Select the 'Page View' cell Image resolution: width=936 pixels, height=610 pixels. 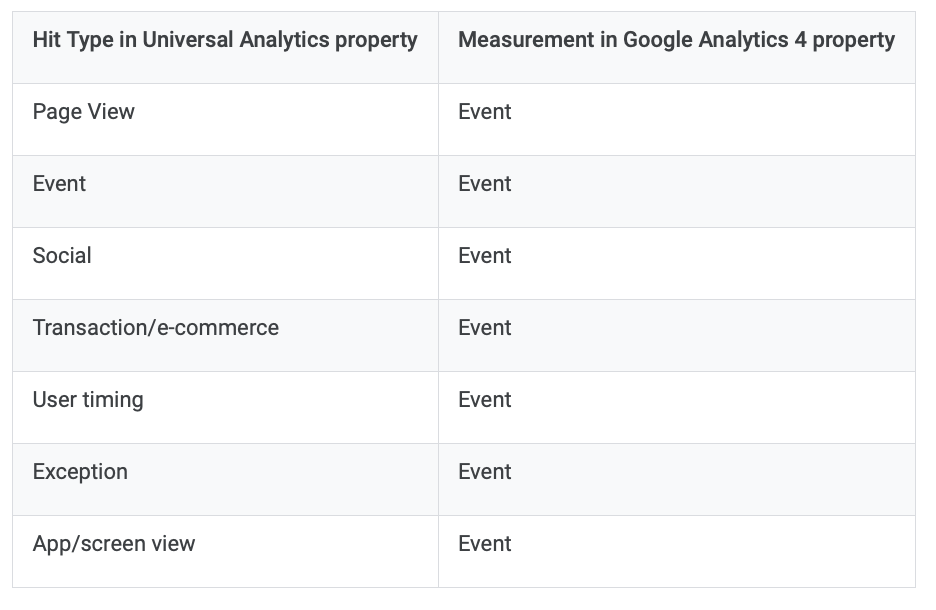coord(225,119)
